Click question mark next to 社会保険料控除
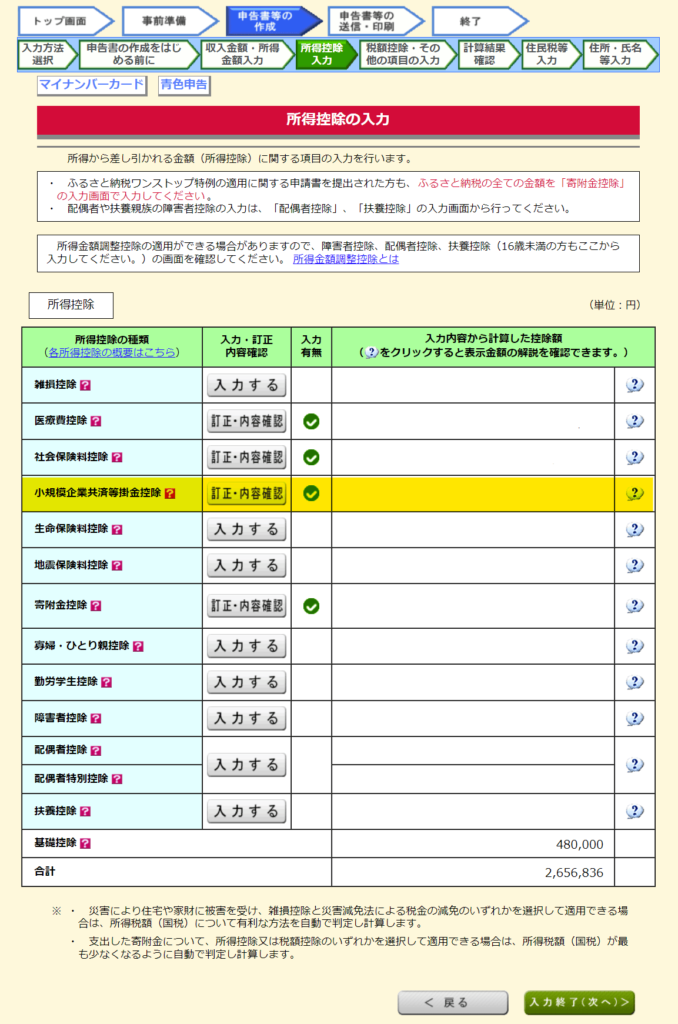The width and height of the screenshot is (678, 1024). click(117, 457)
